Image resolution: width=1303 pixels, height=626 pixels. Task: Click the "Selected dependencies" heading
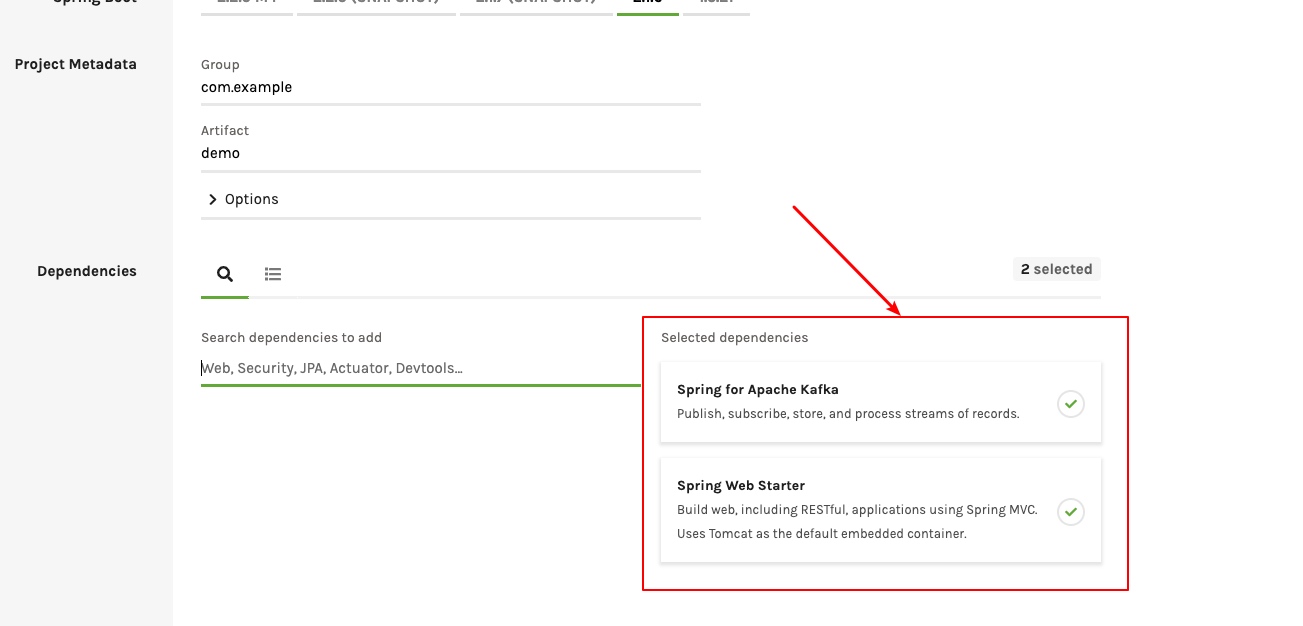click(734, 337)
